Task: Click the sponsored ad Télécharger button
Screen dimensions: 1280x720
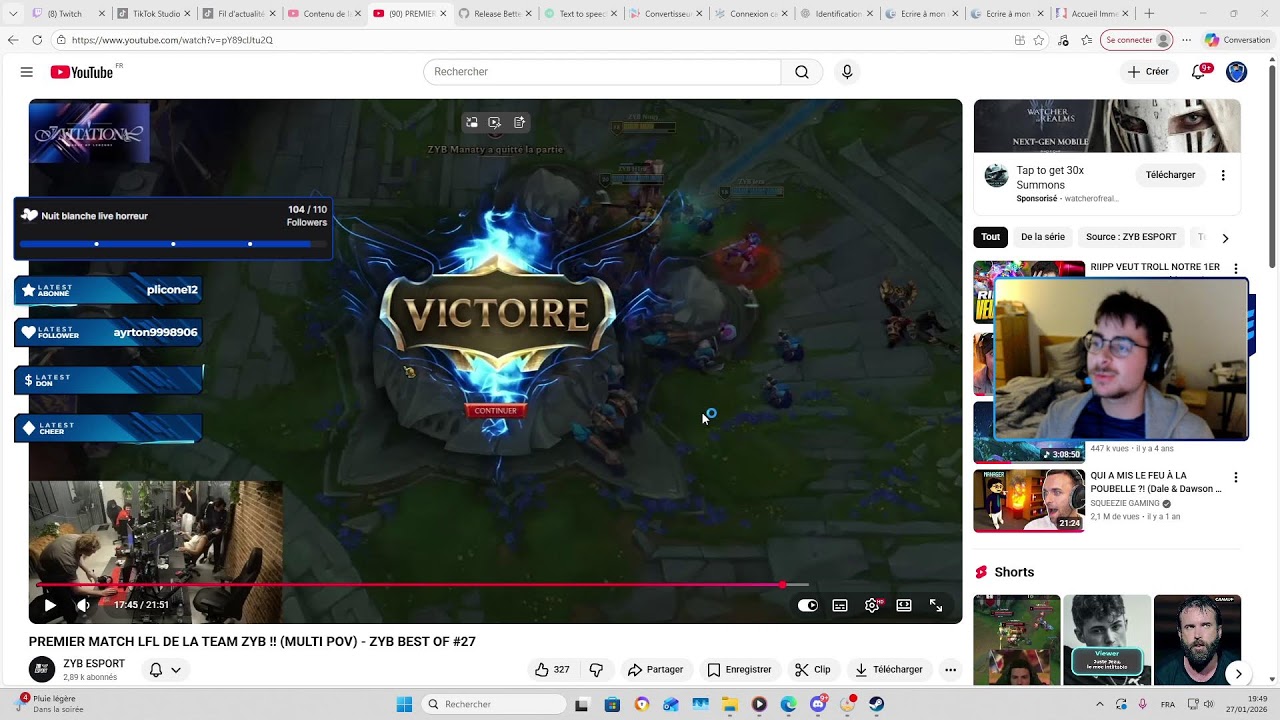Action: click(1170, 175)
